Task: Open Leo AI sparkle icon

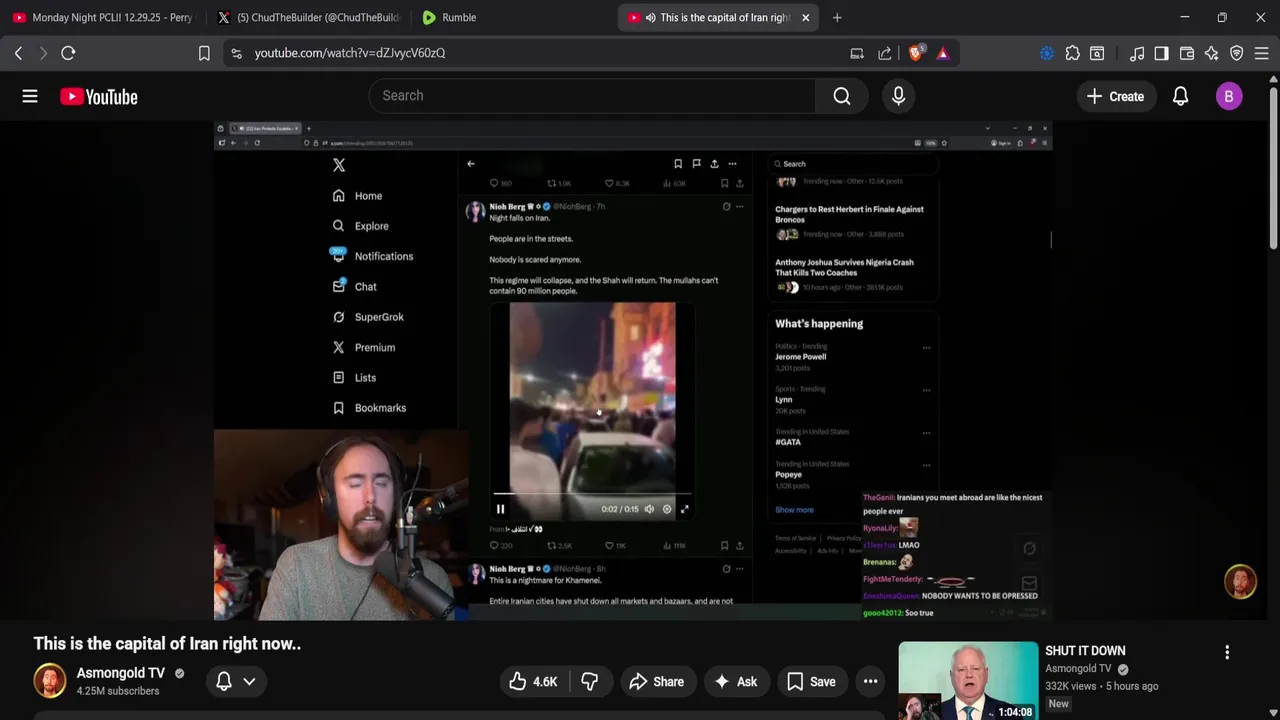Action: coord(1212,53)
